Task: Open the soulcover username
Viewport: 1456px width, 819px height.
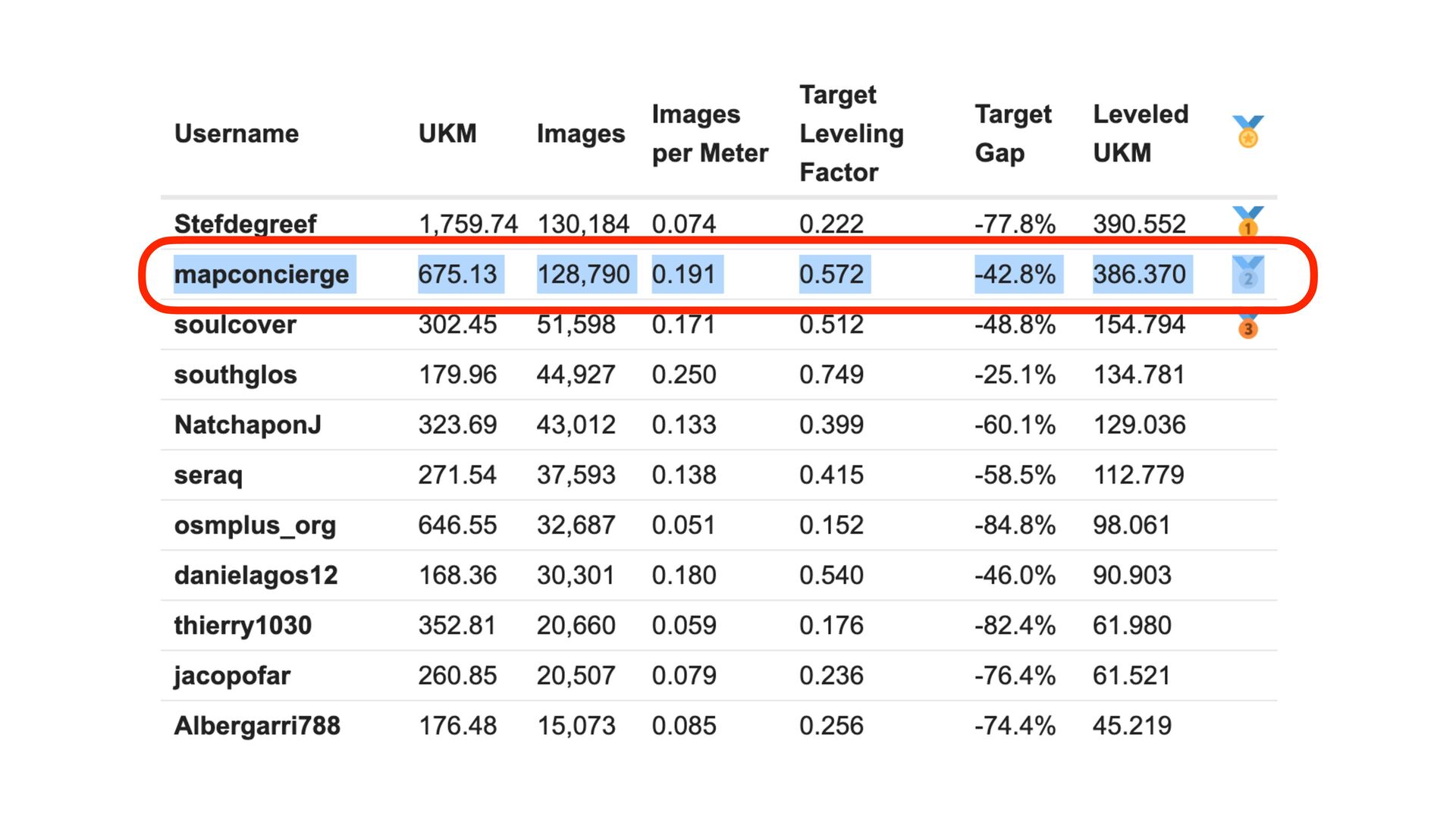Action: 235,325
